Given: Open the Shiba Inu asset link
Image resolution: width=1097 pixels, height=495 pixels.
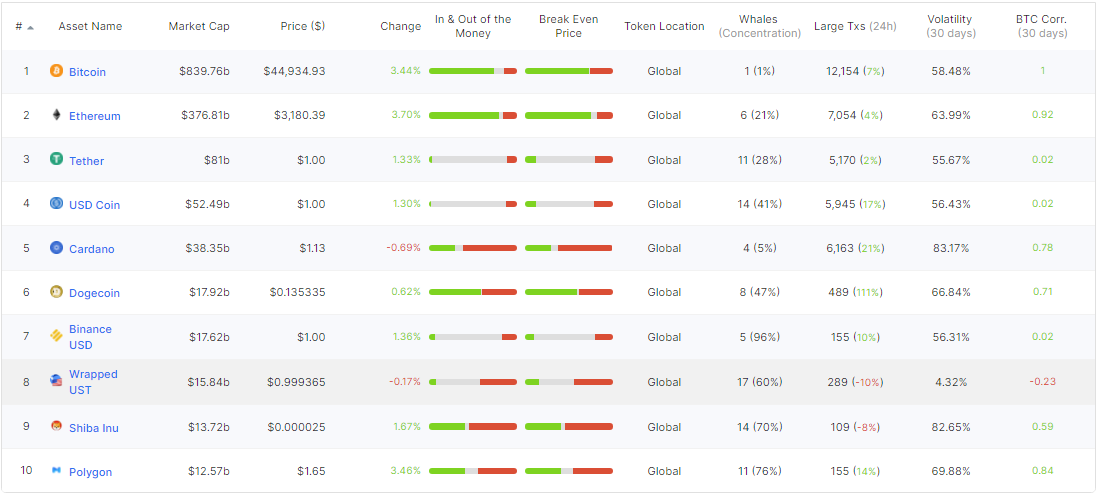Looking at the screenshot, I should point(94,428).
